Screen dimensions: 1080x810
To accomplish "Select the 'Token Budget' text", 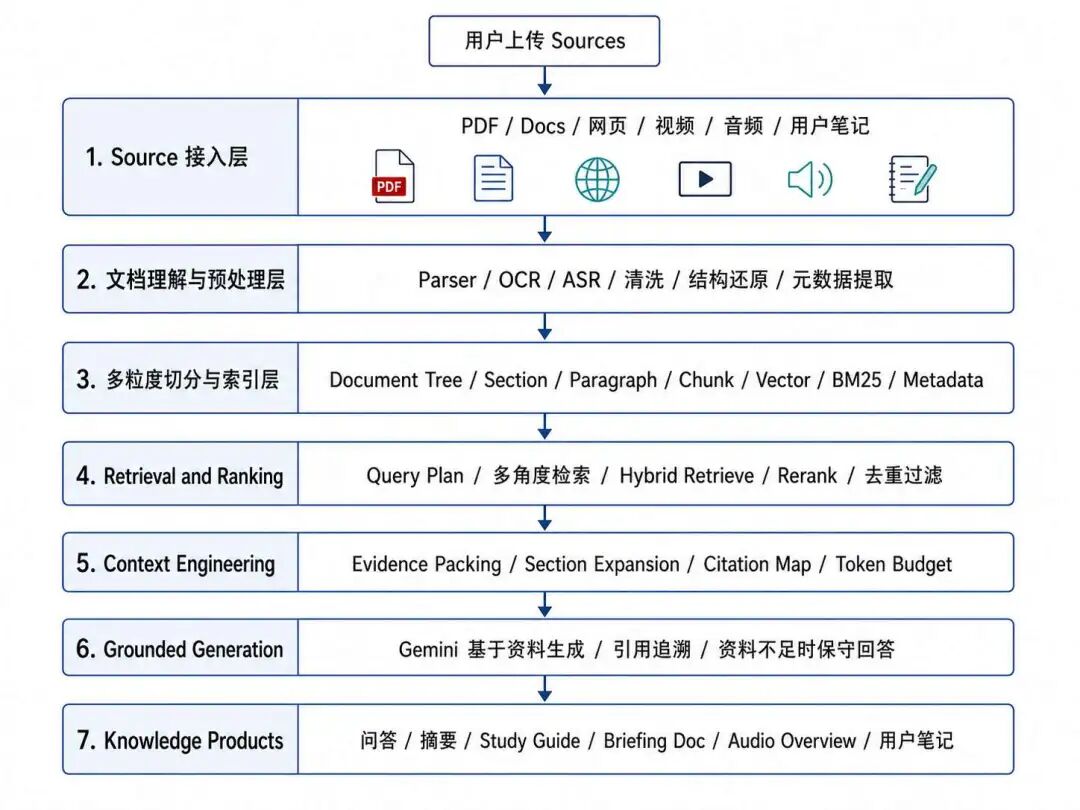I will coord(893,564).
